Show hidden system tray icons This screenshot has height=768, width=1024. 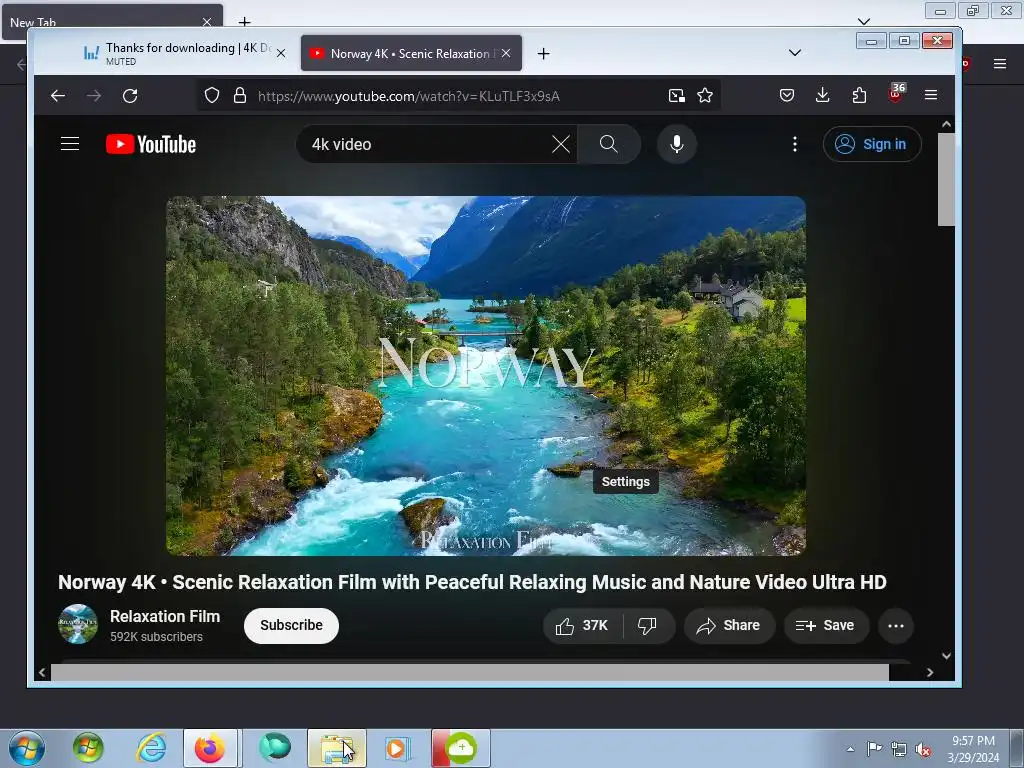click(x=850, y=749)
